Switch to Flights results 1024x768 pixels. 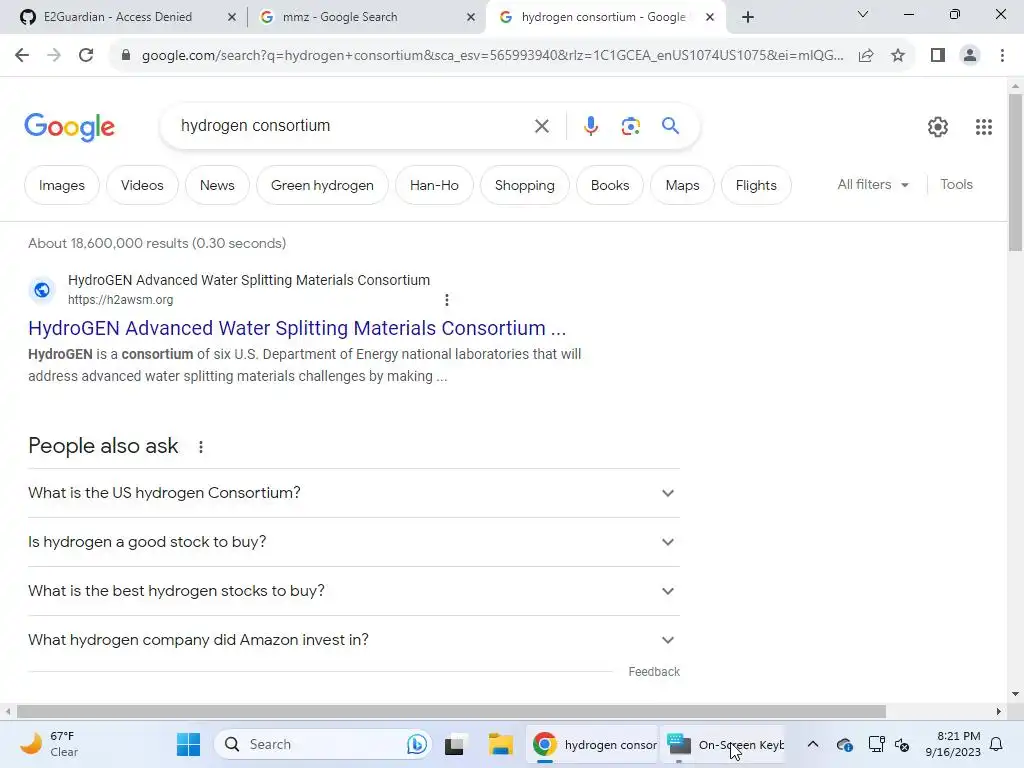[756, 185]
